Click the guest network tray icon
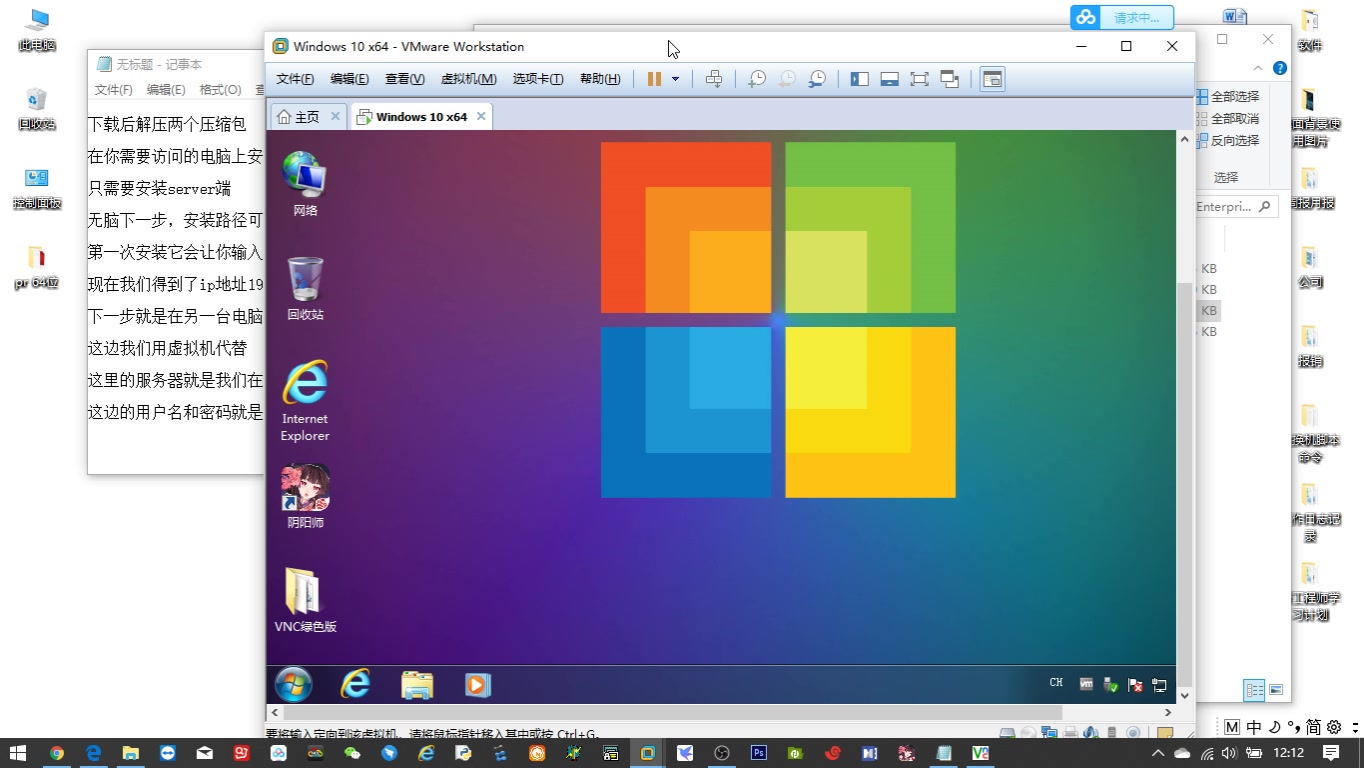Image resolution: width=1364 pixels, height=768 pixels. (1160, 685)
